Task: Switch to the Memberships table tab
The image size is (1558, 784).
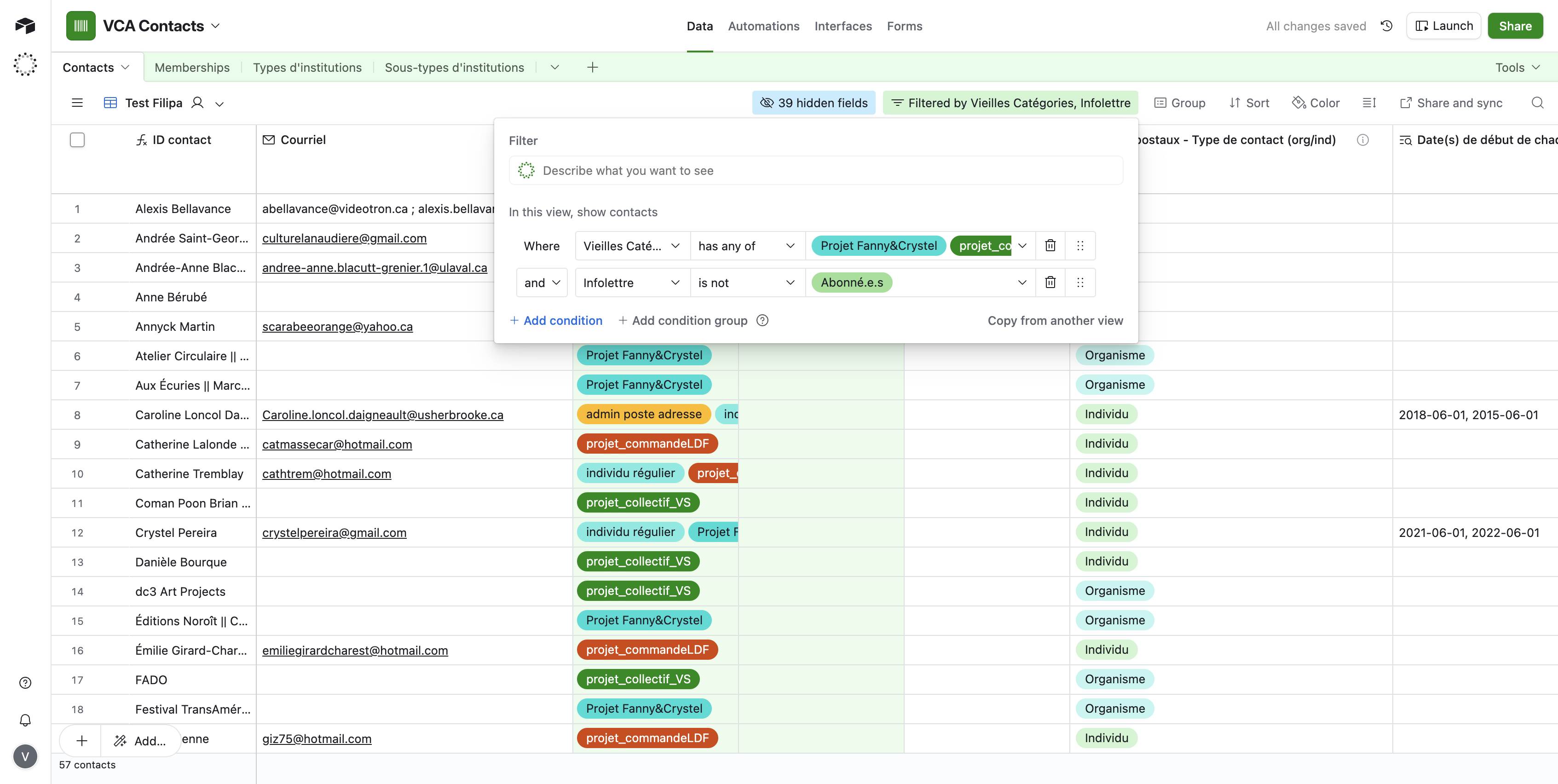Action: [x=192, y=67]
